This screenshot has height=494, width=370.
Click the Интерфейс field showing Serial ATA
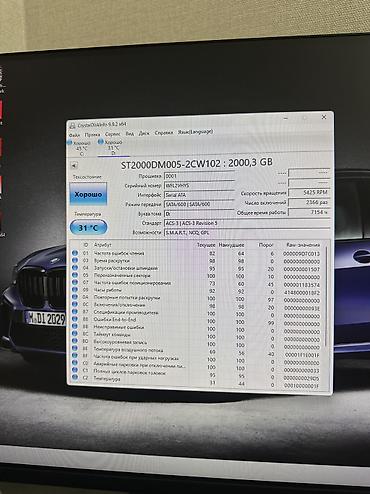pyautogui.click(x=199, y=194)
